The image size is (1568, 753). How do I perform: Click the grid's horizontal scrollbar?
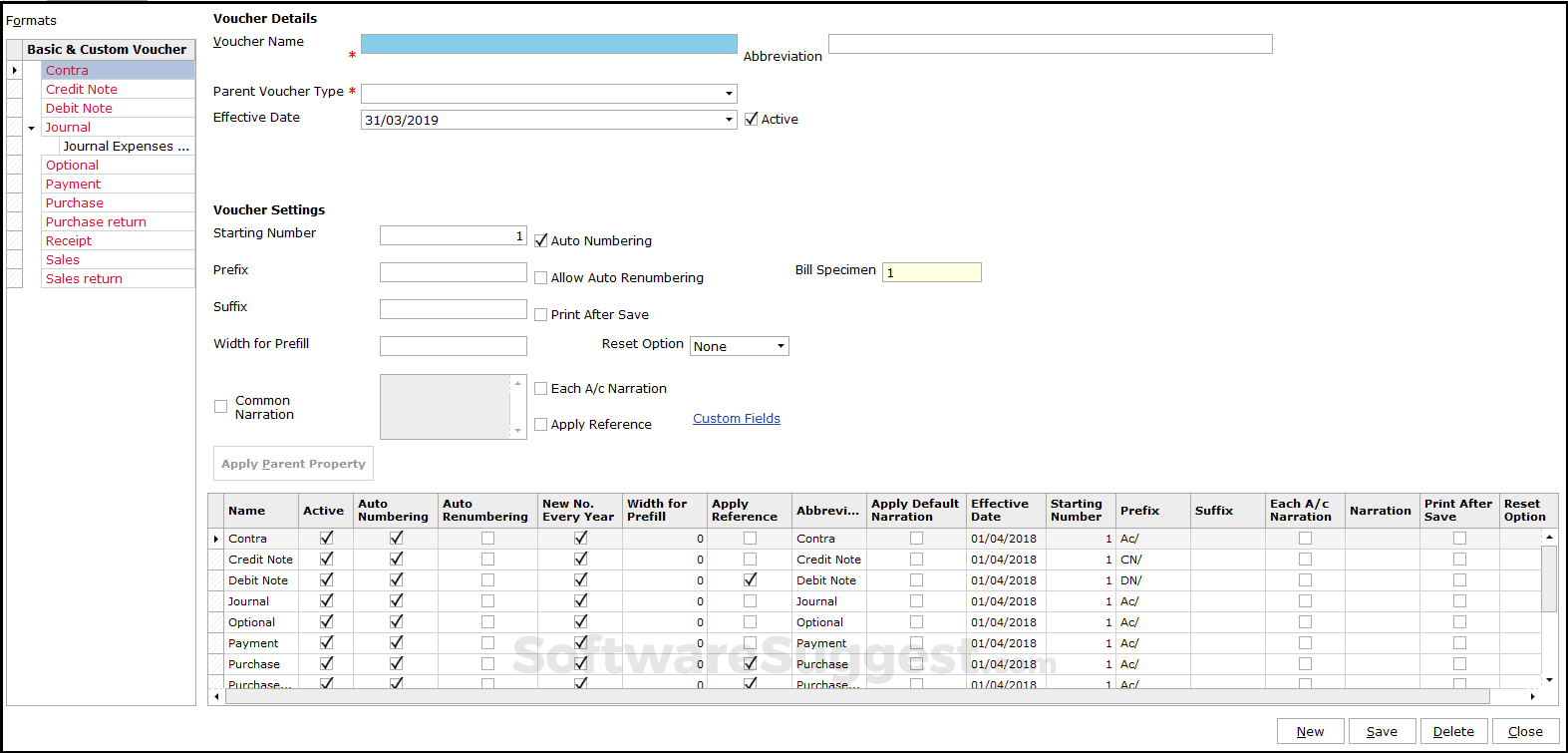[857, 696]
